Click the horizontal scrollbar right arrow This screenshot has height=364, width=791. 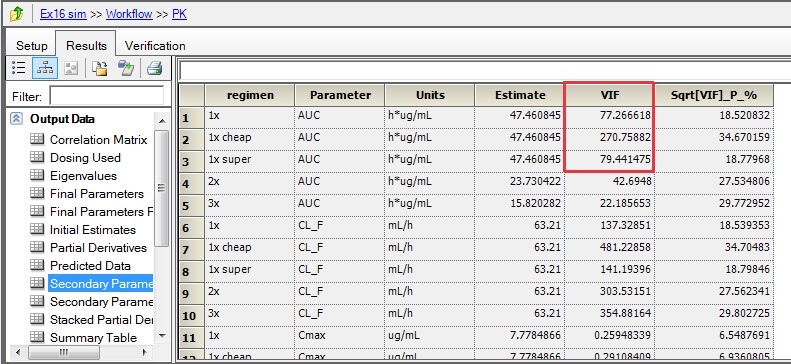145,352
